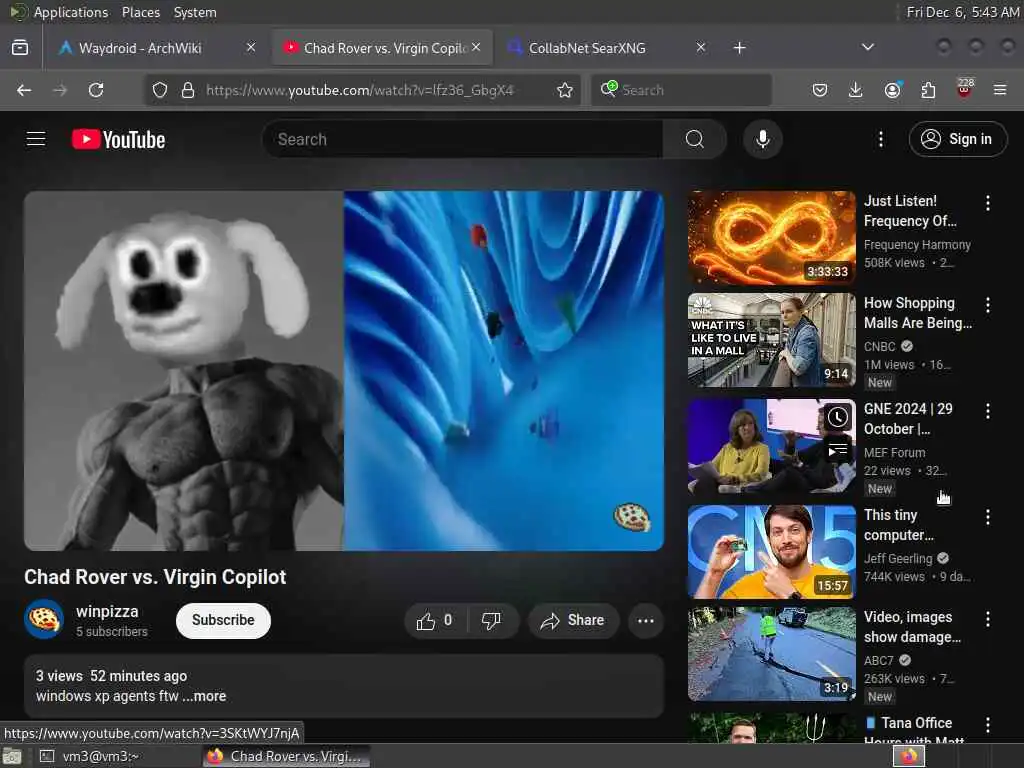Open tracking protection shield icon
Image resolution: width=1024 pixels, height=768 pixels.
160,90
